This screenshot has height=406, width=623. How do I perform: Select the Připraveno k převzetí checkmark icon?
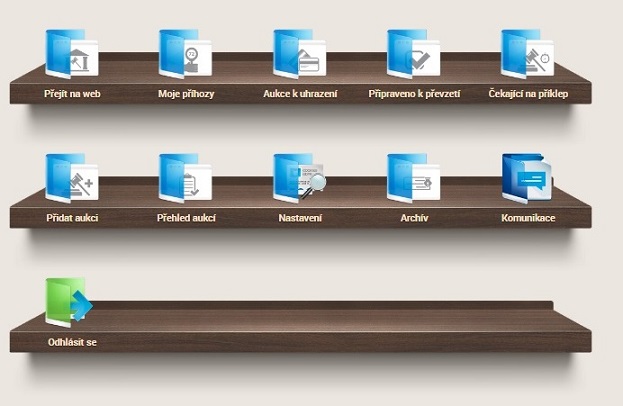pyautogui.click(x=412, y=53)
